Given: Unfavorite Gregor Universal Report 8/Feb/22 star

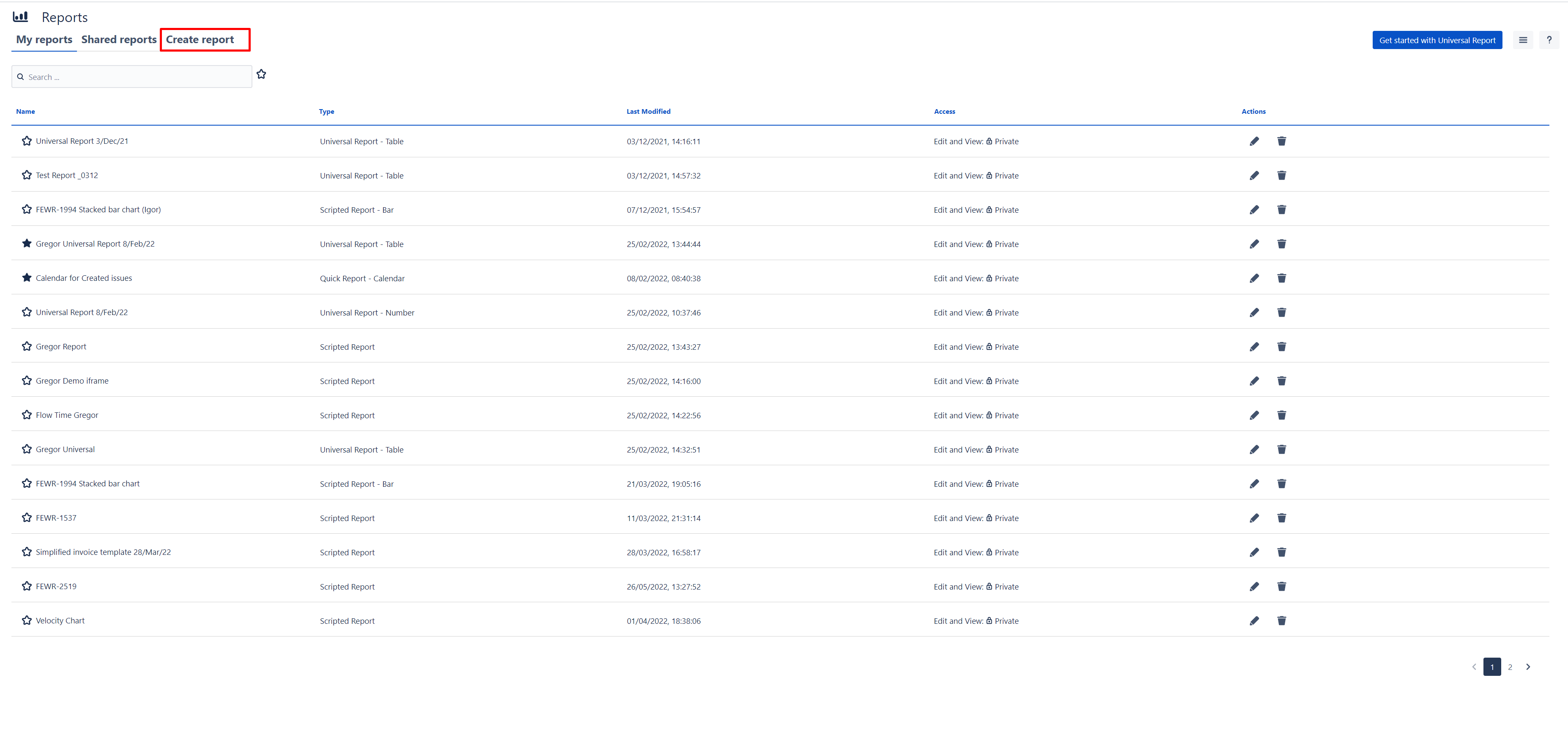Looking at the screenshot, I should point(27,244).
